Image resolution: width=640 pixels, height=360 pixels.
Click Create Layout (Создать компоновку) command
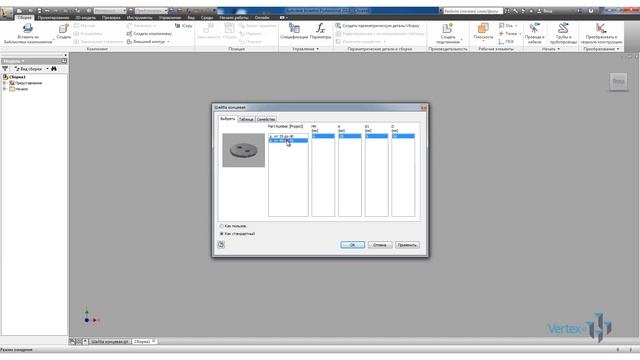tap(149, 33)
